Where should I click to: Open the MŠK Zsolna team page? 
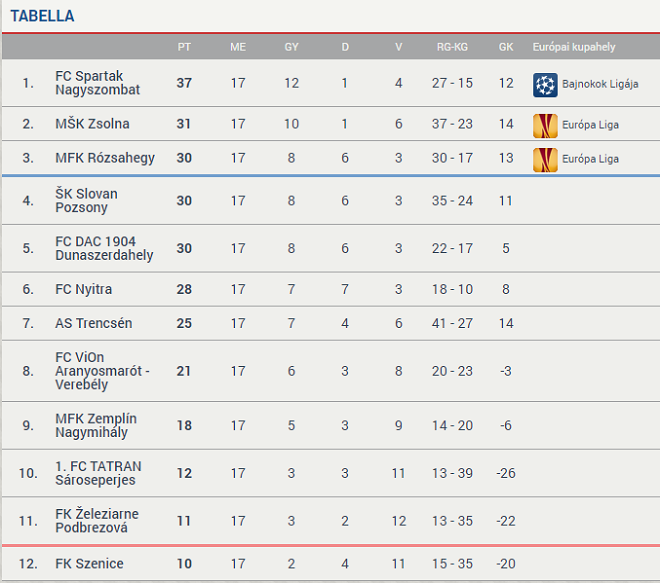tap(92, 124)
